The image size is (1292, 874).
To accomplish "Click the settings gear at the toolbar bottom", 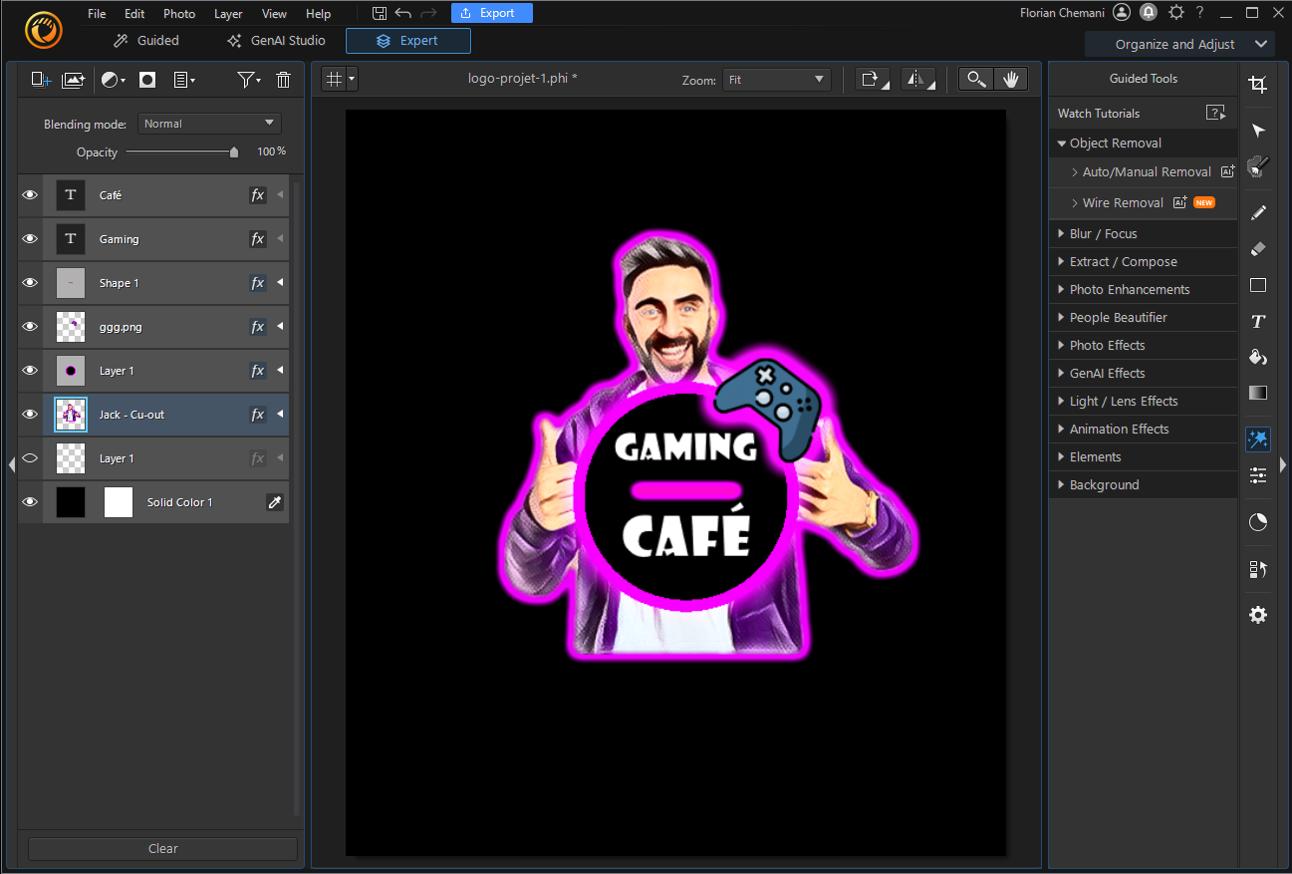I will pos(1257,614).
